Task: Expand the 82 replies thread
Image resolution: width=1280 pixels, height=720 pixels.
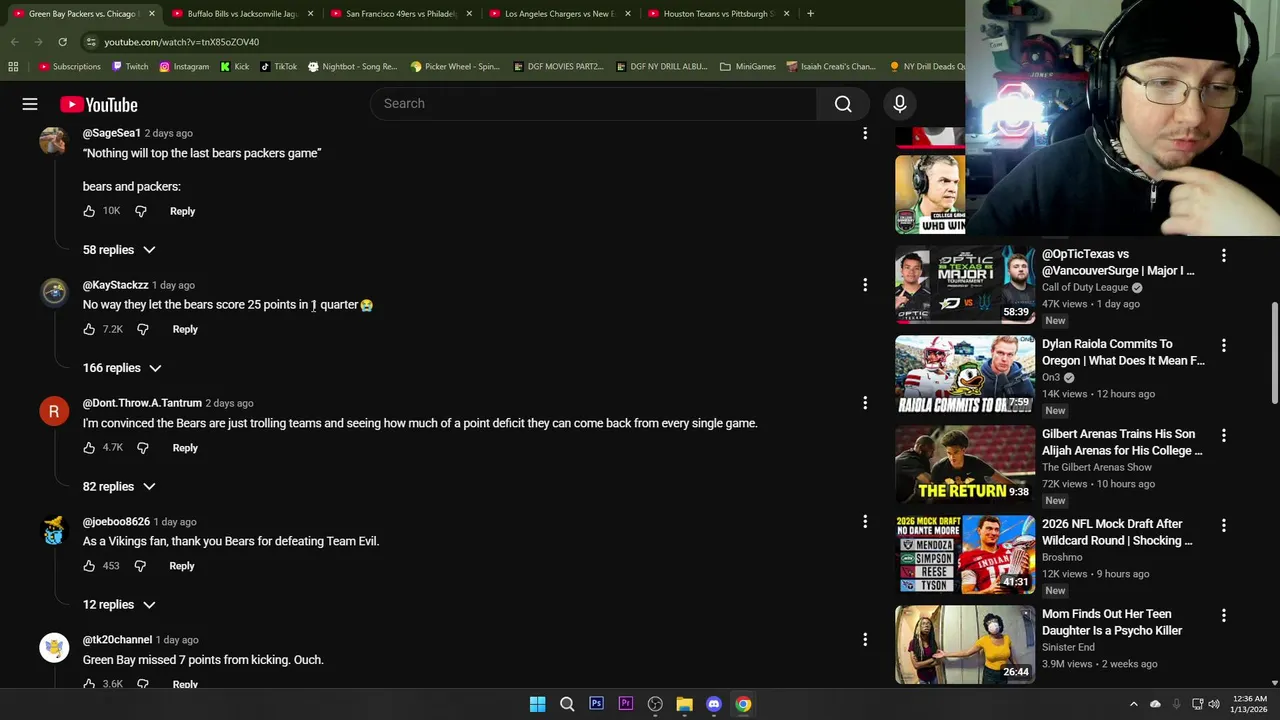Action: [119, 487]
